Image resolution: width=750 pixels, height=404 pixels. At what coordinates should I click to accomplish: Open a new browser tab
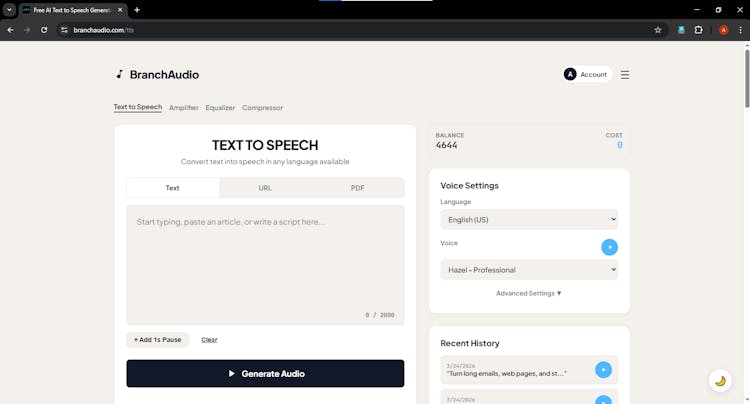click(137, 10)
